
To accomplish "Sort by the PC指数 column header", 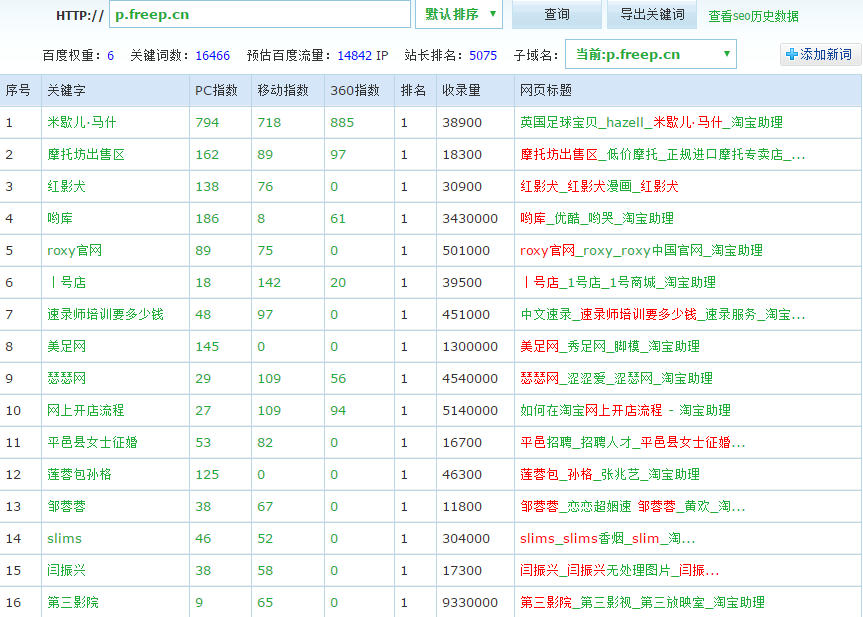I will [216, 90].
